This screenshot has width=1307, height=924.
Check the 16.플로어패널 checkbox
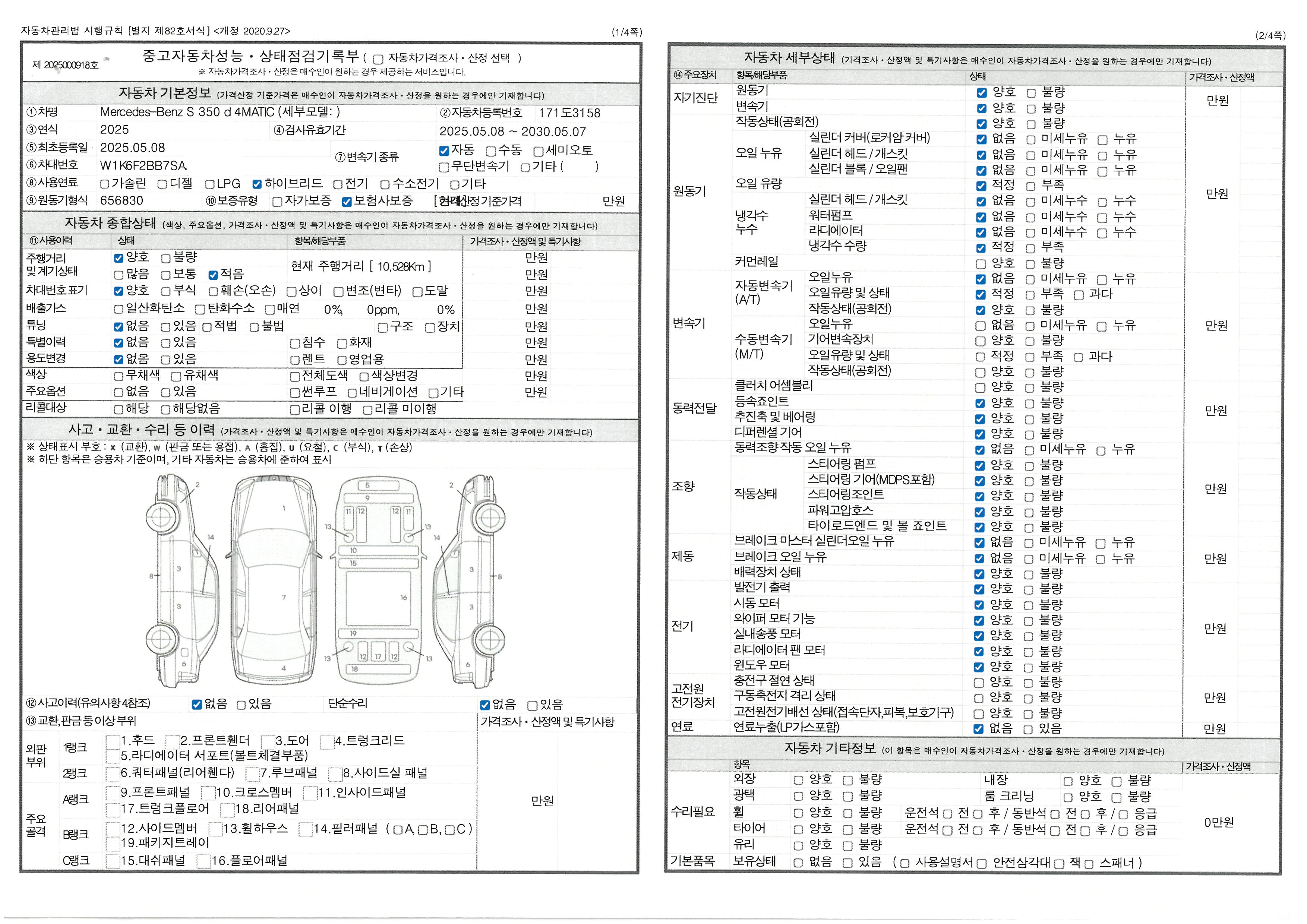tap(204, 861)
